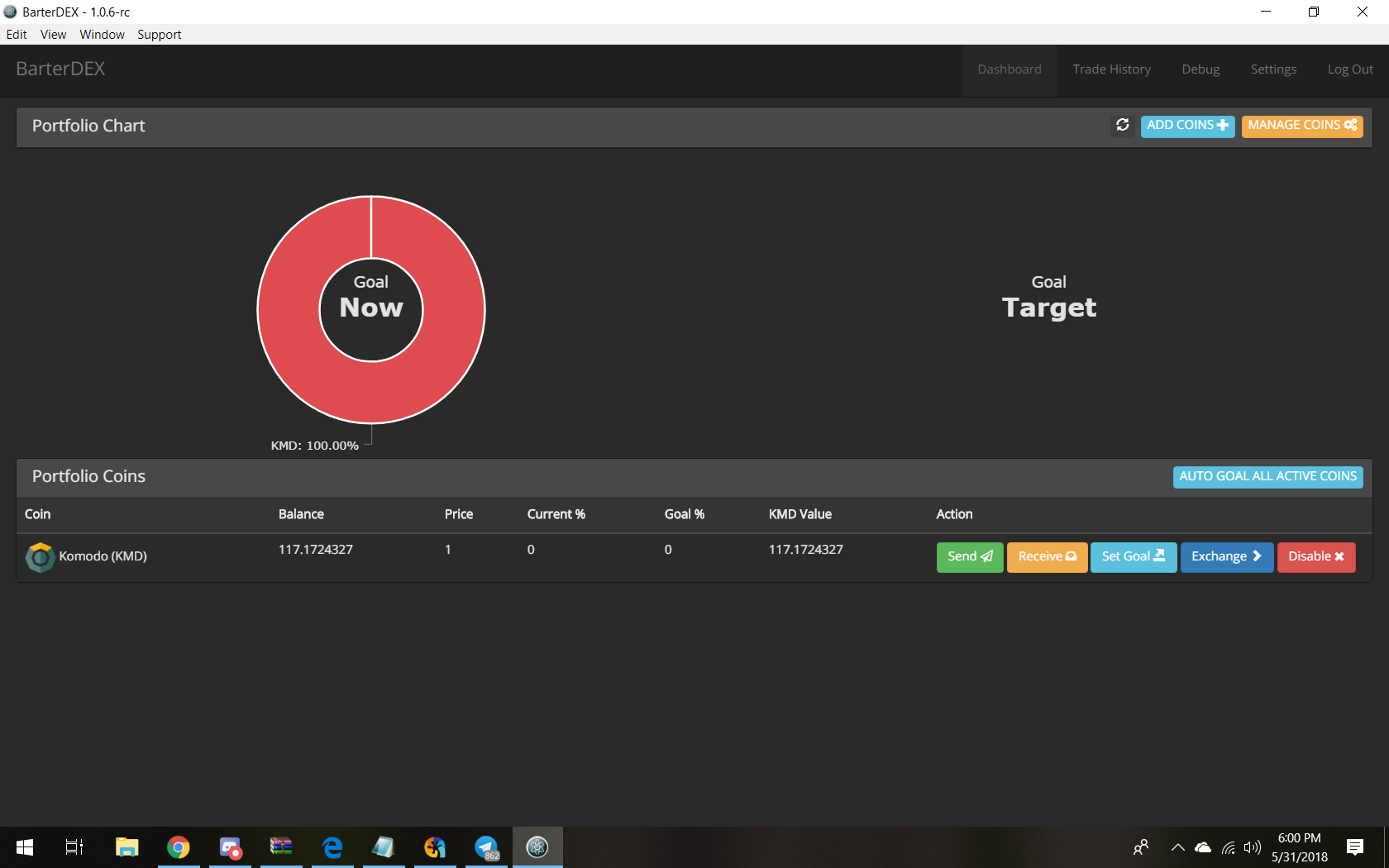This screenshot has height=868, width=1389.
Task: Open the Edit menu
Action: coord(17,35)
